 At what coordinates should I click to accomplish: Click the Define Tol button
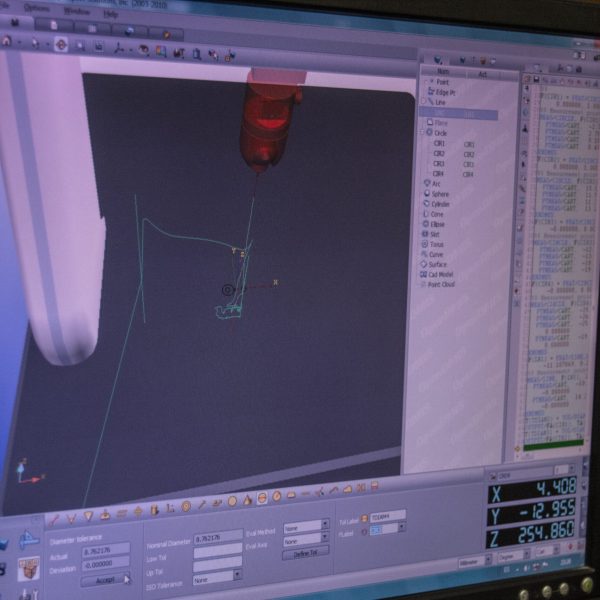pos(304,553)
